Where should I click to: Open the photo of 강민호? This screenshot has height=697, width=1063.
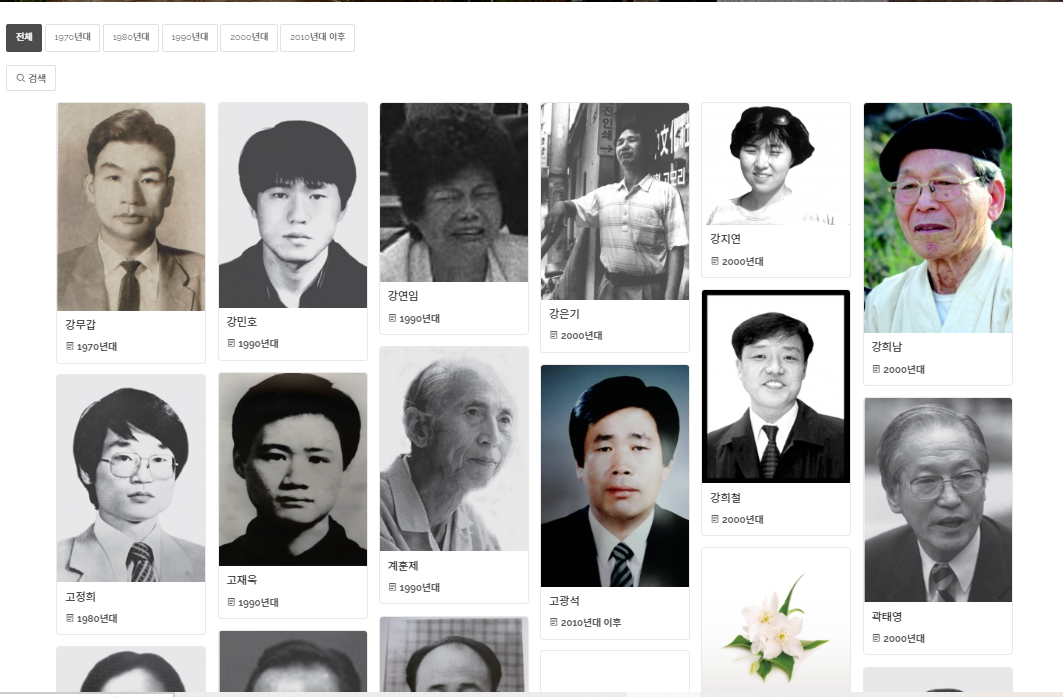pyautogui.click(x=293, y=205)
